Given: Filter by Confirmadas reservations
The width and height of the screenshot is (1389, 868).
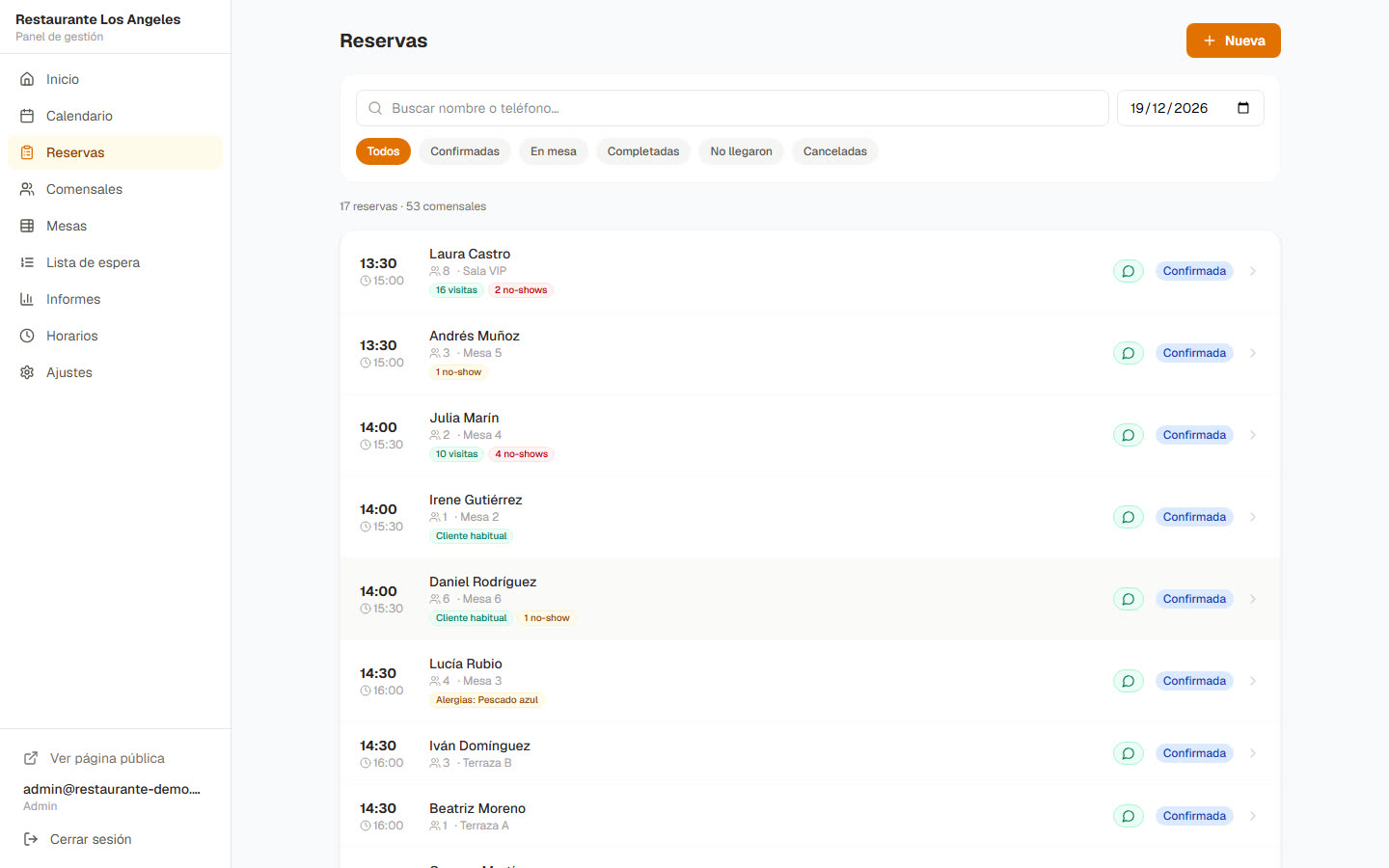Looking at the screenshot, I should point(465,151).
